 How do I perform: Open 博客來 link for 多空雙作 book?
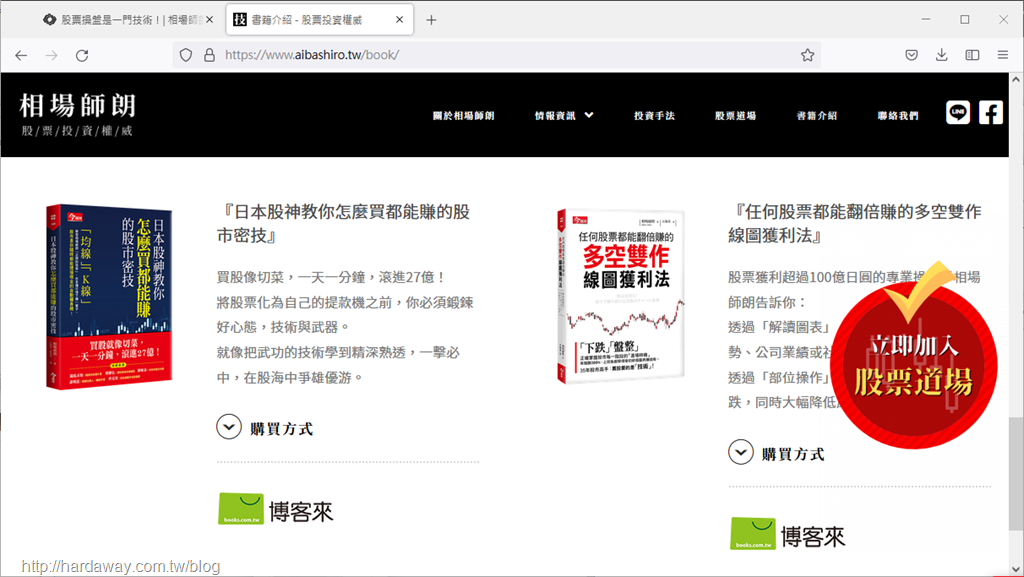[x=788, y=535]
